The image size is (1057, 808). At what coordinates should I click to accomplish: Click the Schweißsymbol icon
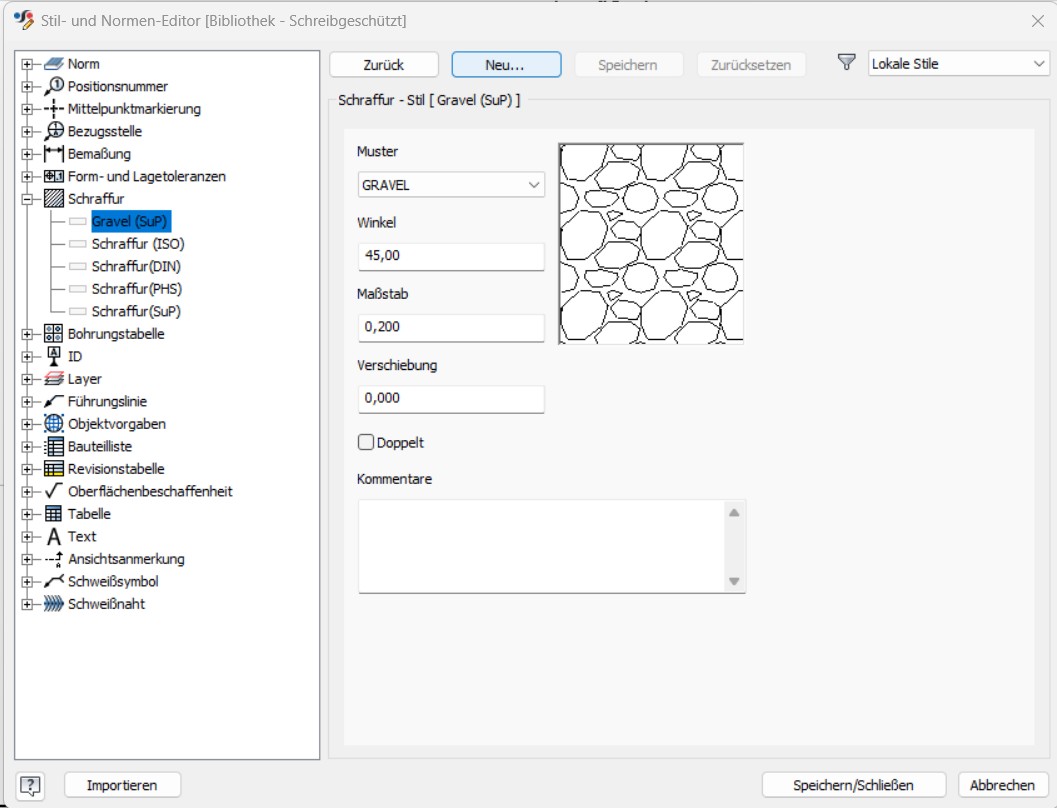point(53,581)
